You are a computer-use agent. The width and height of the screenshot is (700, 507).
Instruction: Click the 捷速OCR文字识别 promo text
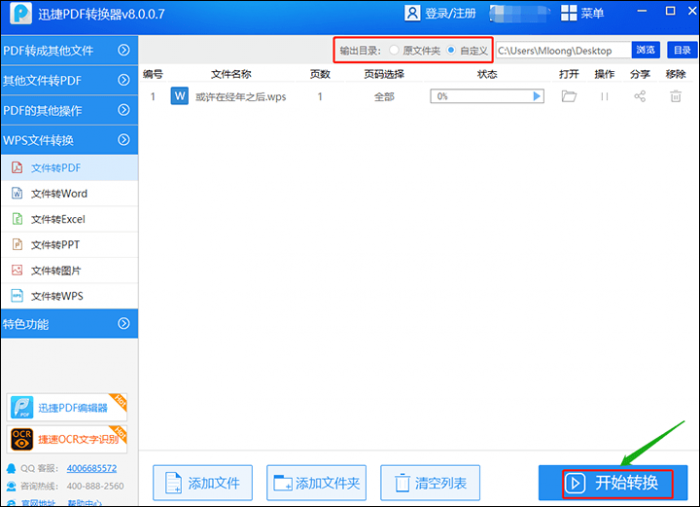(x=79, y=440)
